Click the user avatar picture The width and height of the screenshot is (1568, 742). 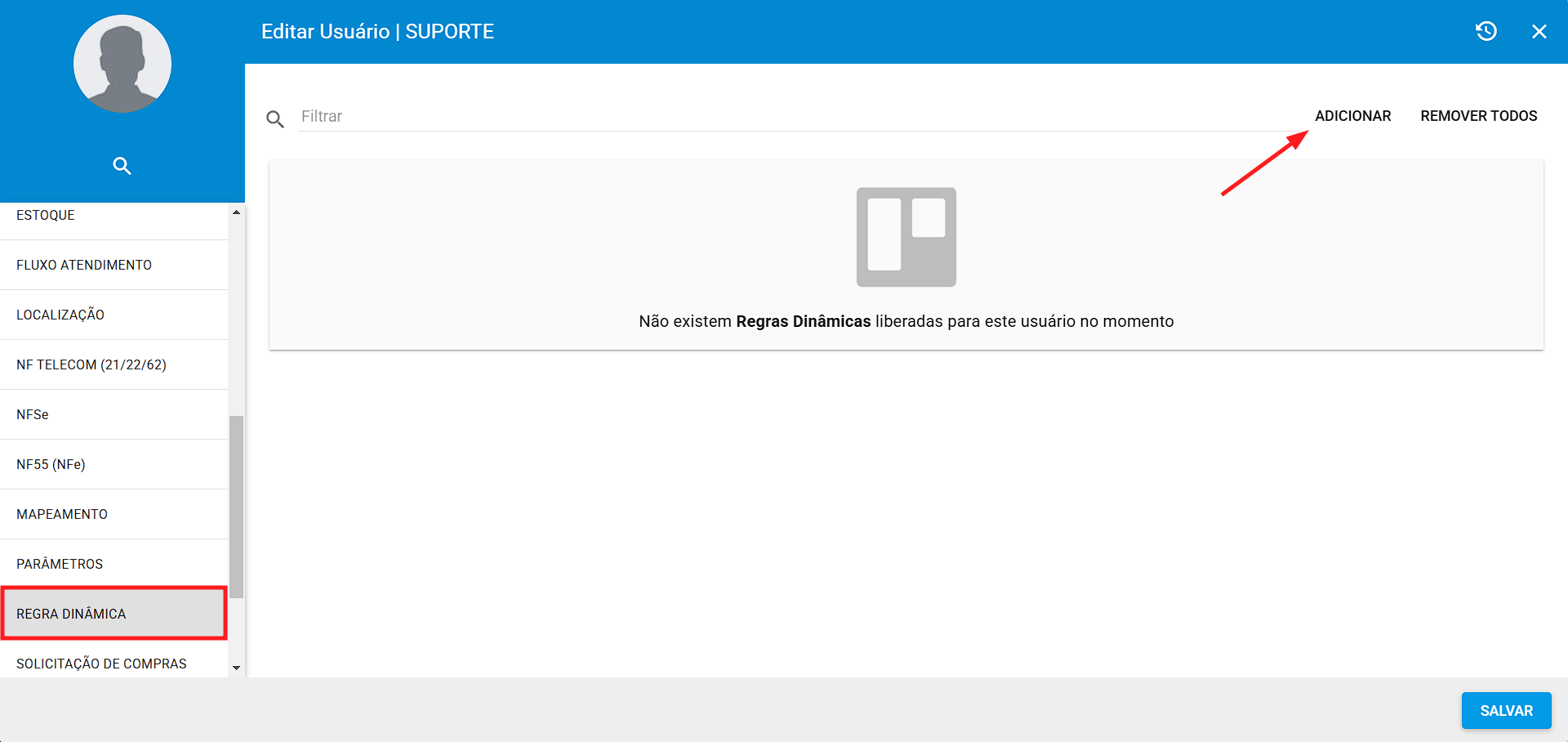click(122, 64)
